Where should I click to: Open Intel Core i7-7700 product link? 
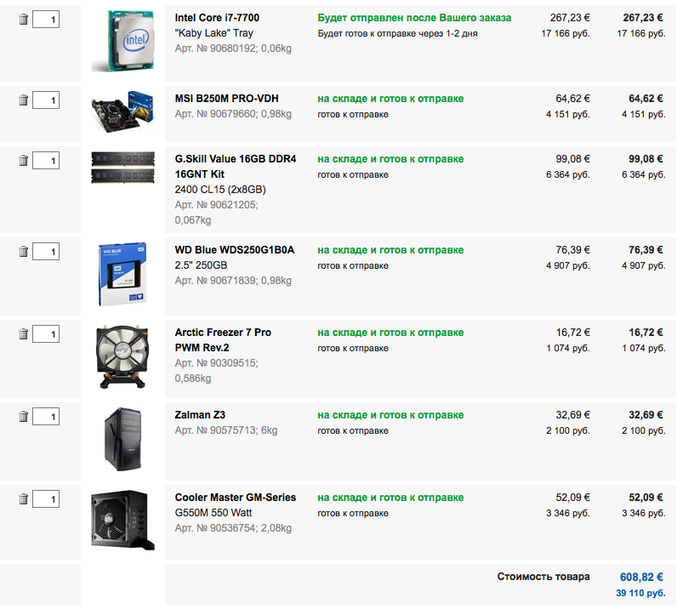tap(217, 18)
